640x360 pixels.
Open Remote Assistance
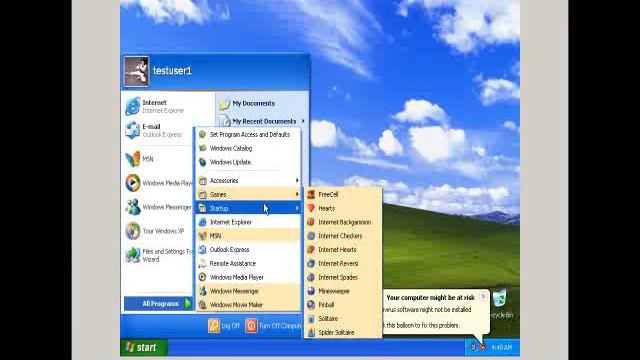tap(248, 264)
